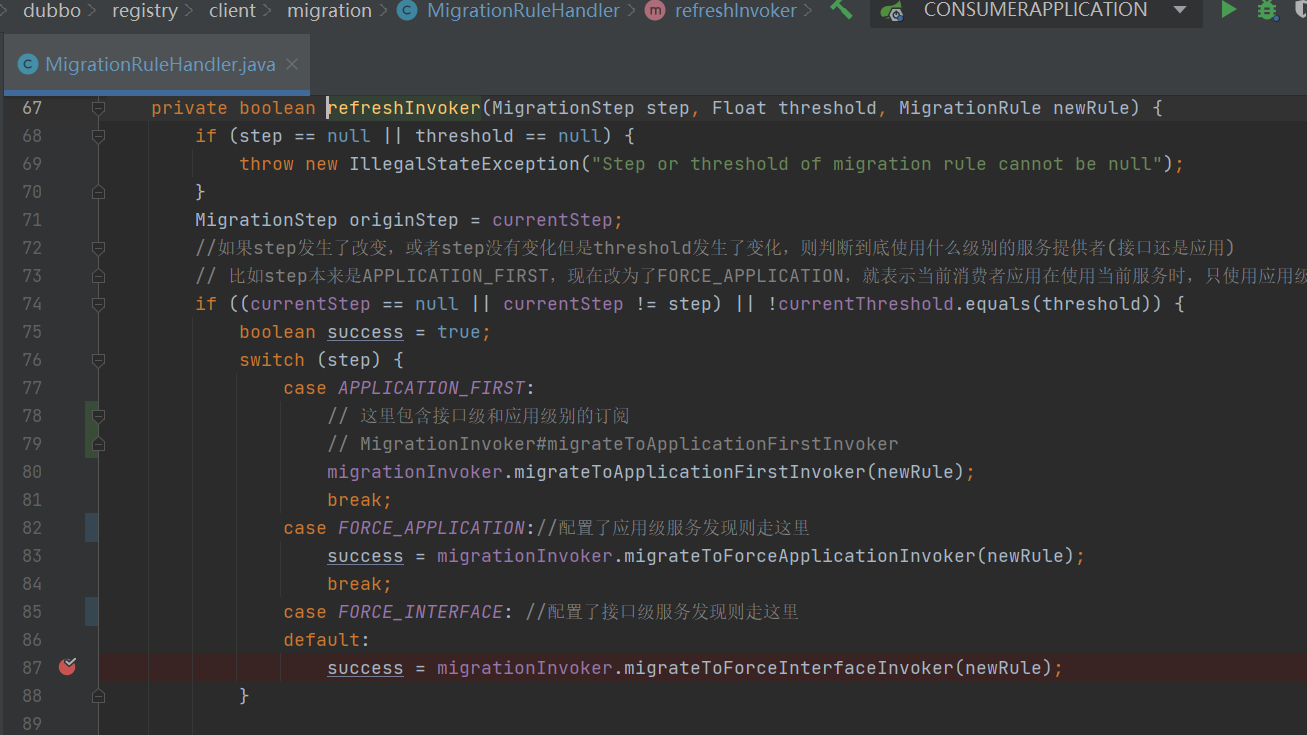Screen dimensions: 1307x735
Task: Build the project with the hammer icon
Action: point(841,9)
